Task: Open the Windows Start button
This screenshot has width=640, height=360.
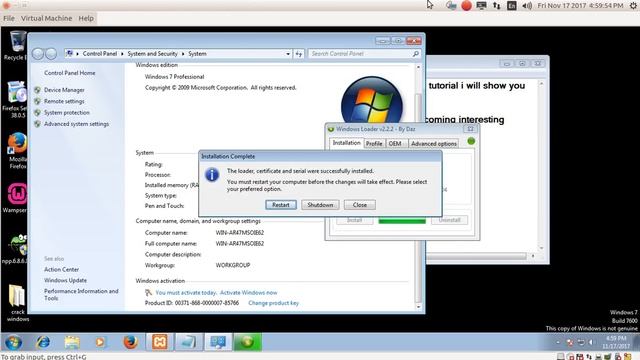Action: click(13, 342)
